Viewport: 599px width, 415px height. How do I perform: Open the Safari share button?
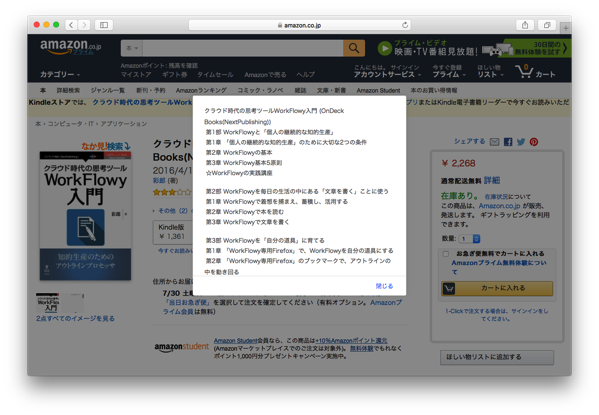pyautogui.click(x=525, y=25)
